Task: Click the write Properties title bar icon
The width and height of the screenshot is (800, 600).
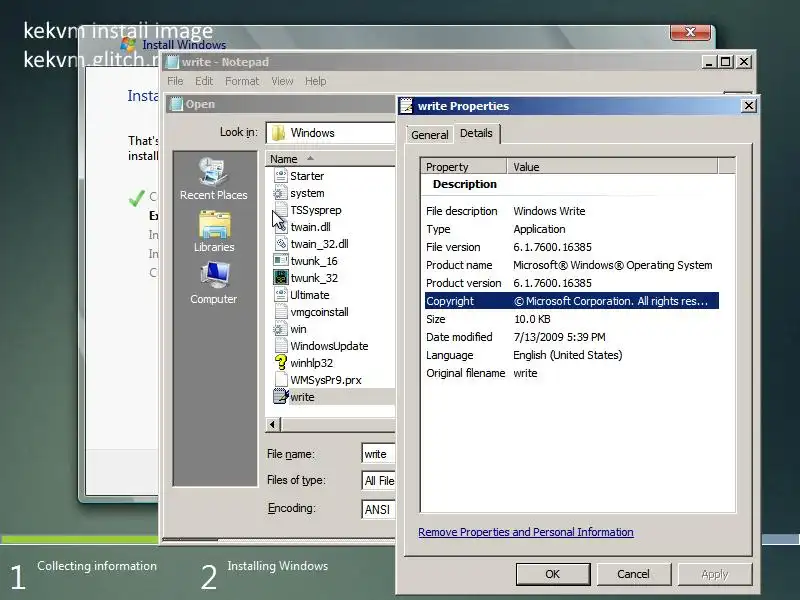Action: [x=406, y=106]
